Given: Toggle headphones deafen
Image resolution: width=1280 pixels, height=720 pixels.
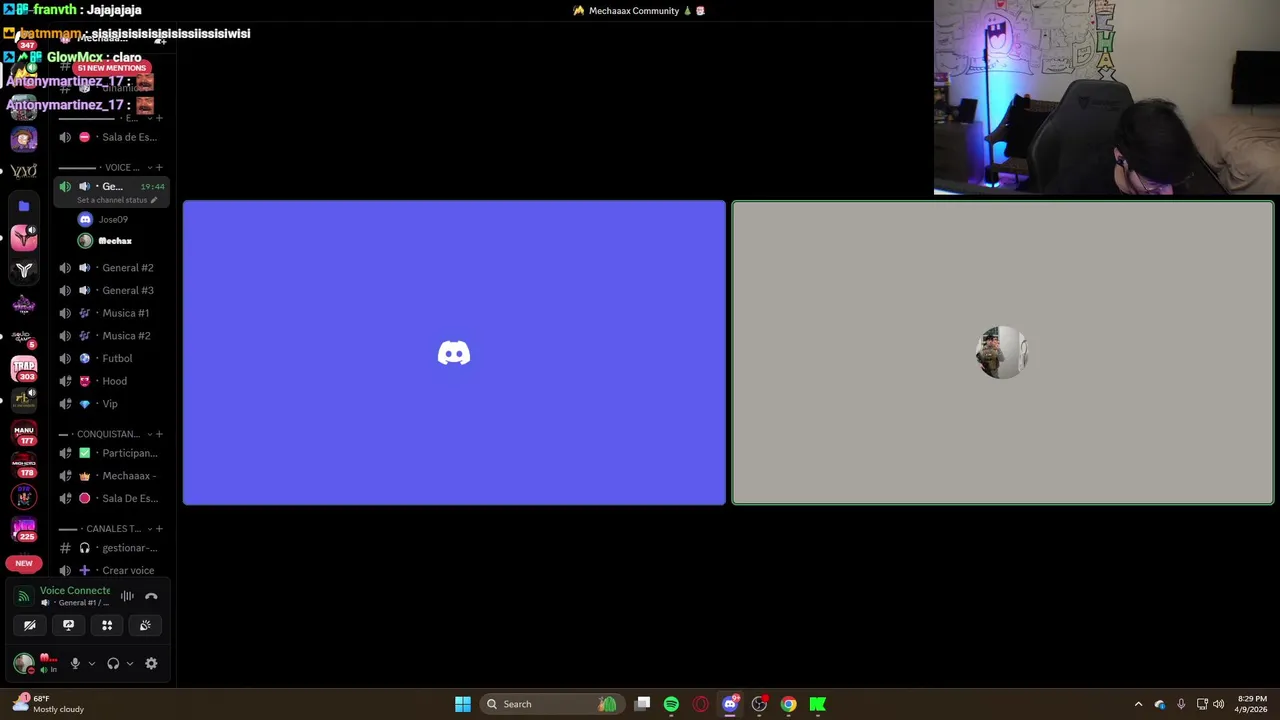Looking at the screenshot, I should coord(113,663).
